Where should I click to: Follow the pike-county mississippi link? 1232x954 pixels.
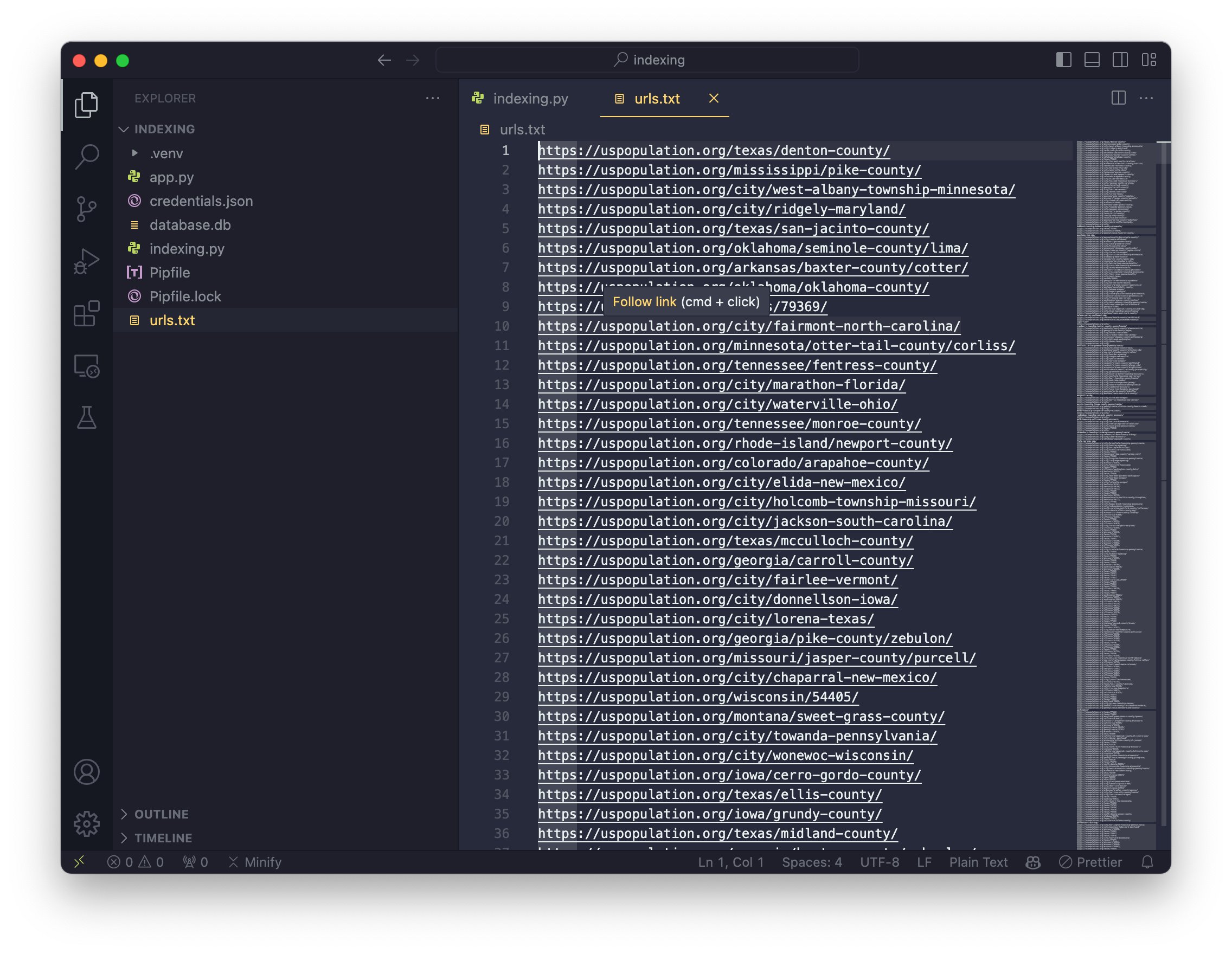[729, 170]
